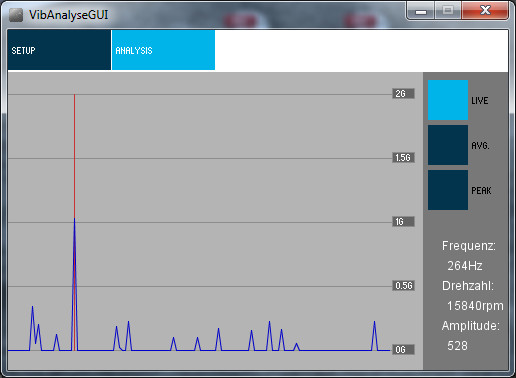Click the 264Hz frequency value
The image size is (516, 378).
click(x=465, y=266)
